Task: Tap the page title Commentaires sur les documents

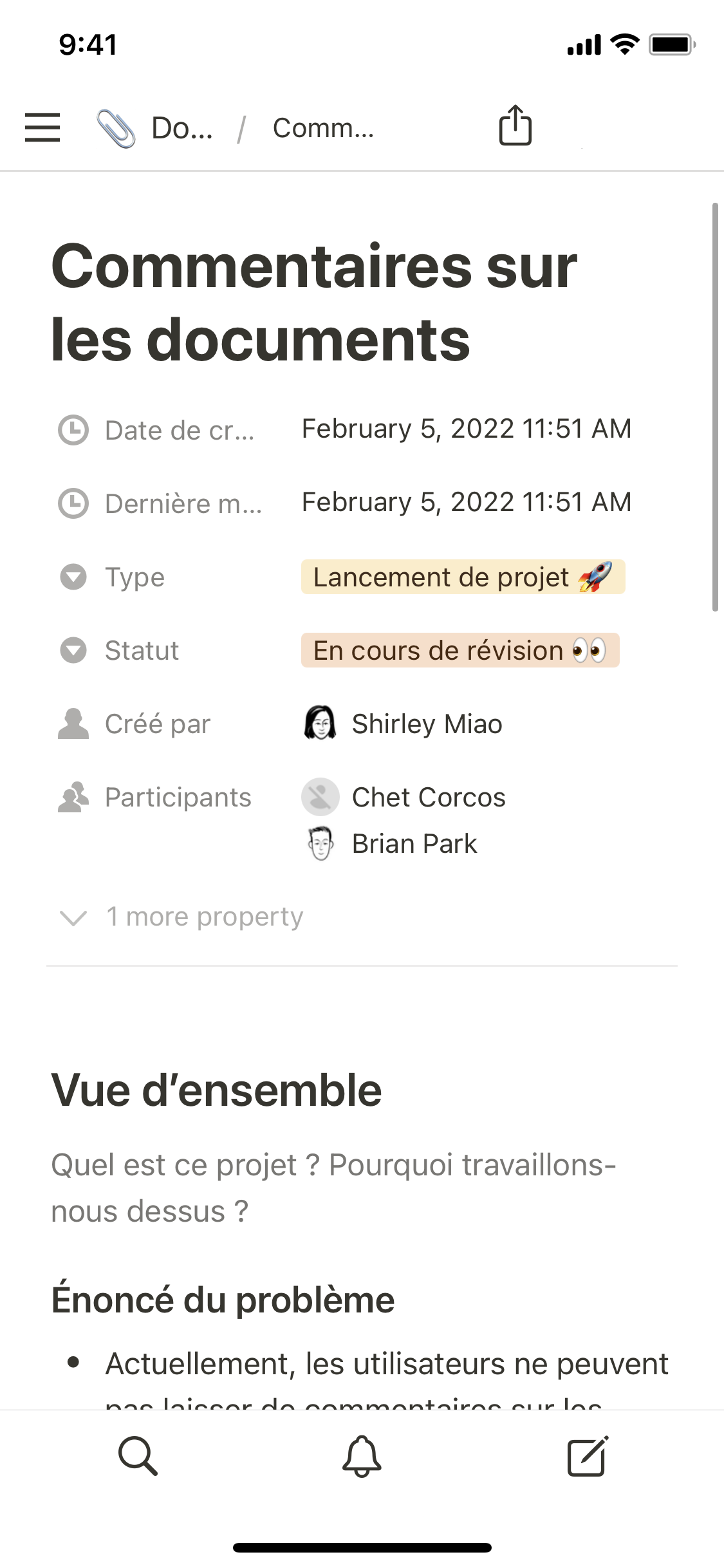Action: coord(314,303)
